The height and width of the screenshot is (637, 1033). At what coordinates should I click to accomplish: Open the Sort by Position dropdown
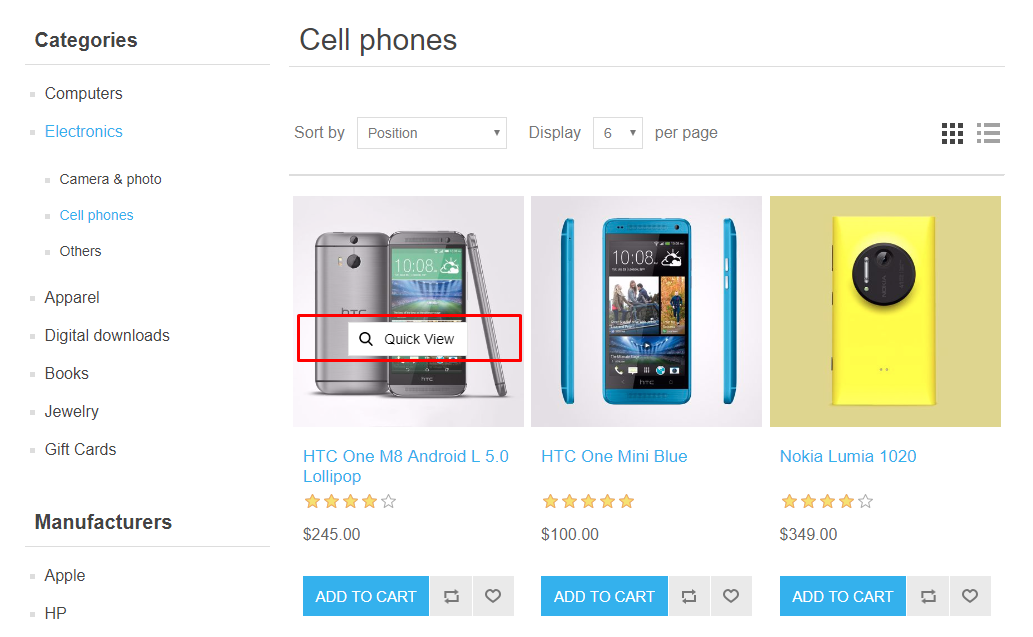[x=432, y=133]
